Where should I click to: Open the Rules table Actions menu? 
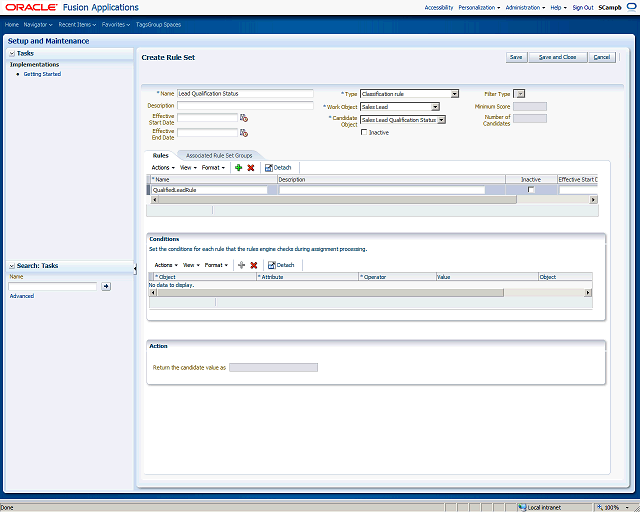[163, 167]
